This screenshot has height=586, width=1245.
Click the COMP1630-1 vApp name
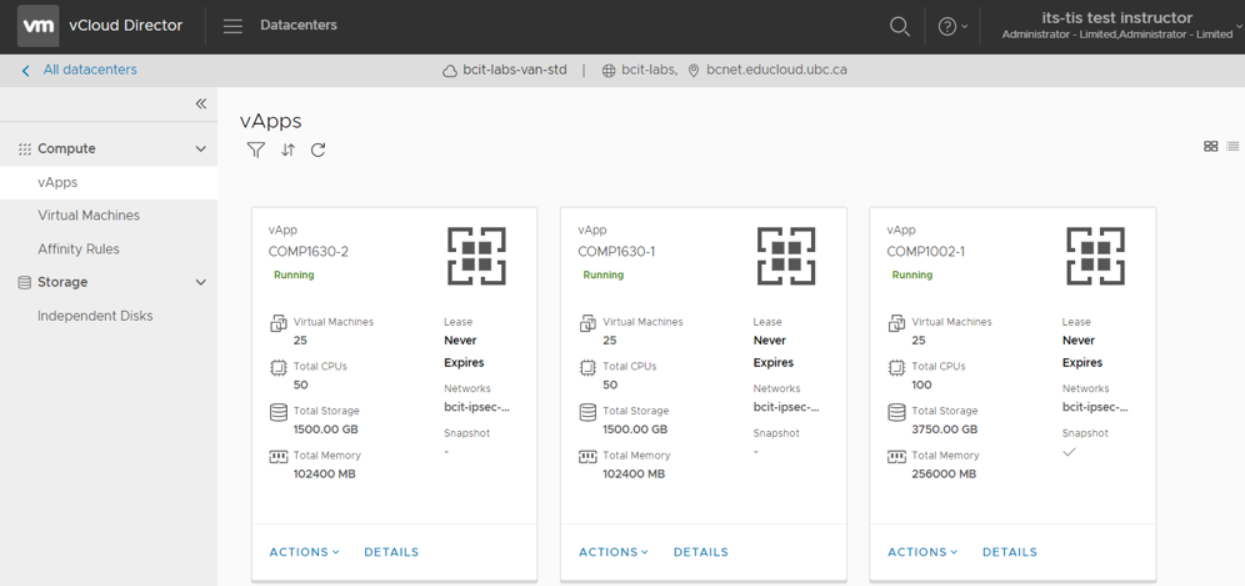617,252
